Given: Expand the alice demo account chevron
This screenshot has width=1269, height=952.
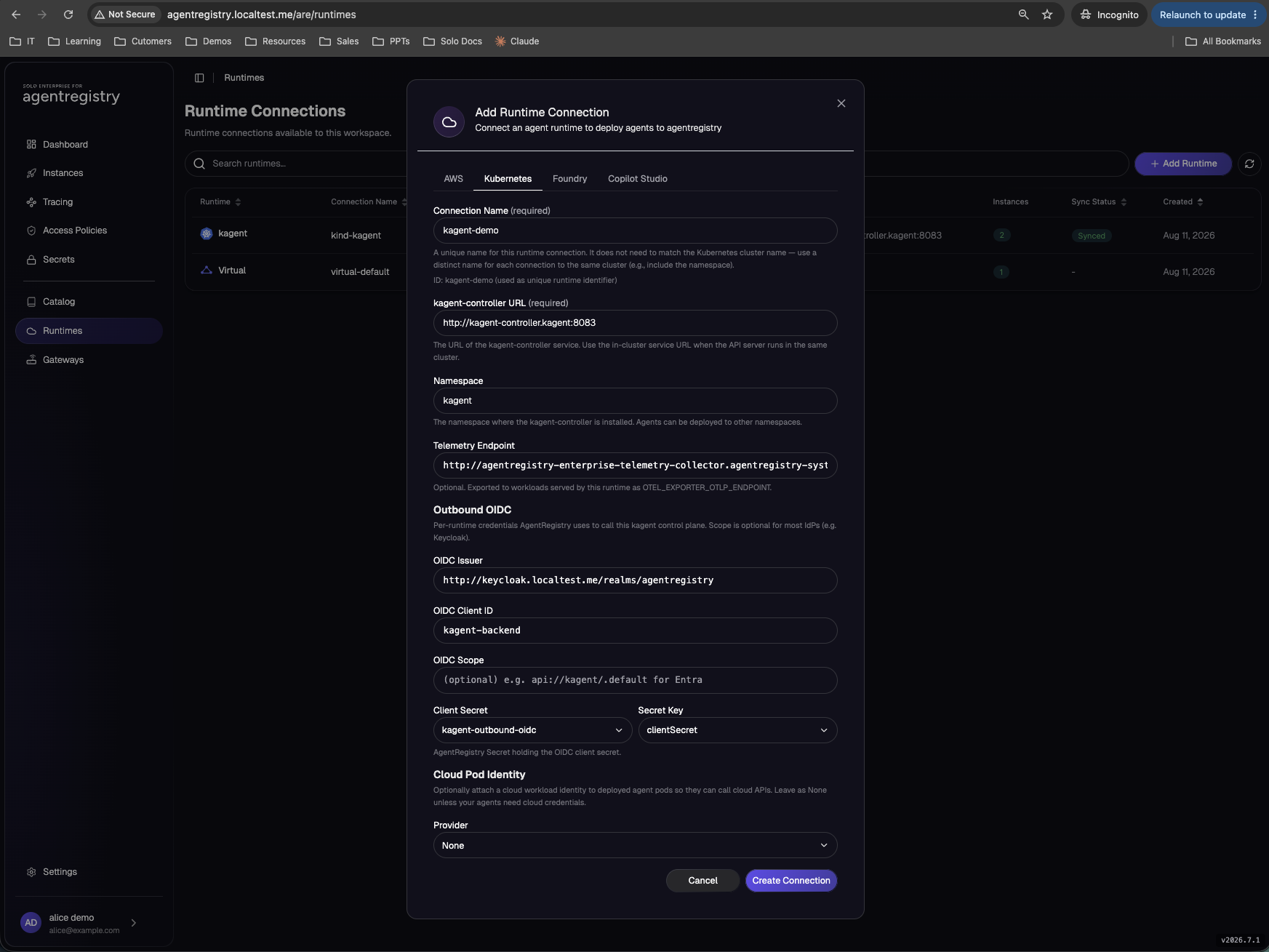Looking at the screenshot, I should (x=134, y=923).
